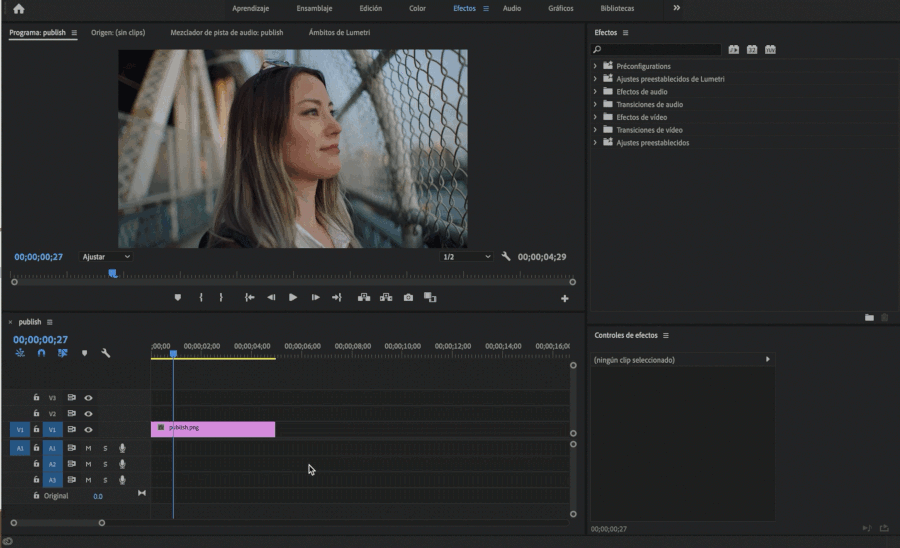Switch to the Gráficos workspace
900x548 pixels.
click(560, 9)
